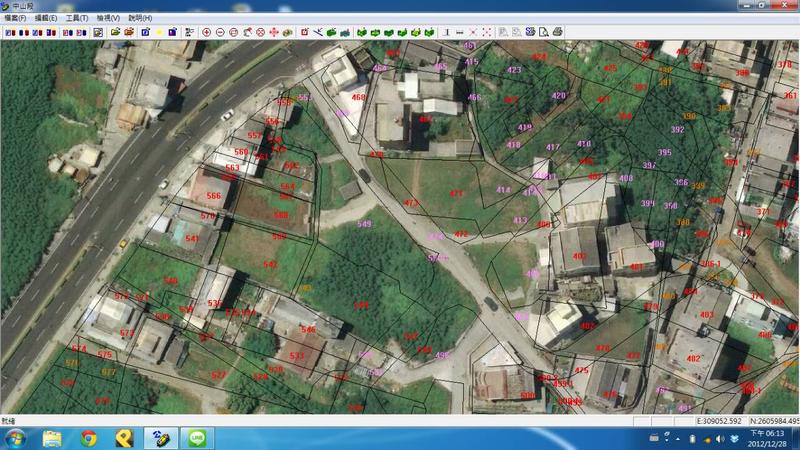Click the yellow dot toolbar icon

click(159, 32)
